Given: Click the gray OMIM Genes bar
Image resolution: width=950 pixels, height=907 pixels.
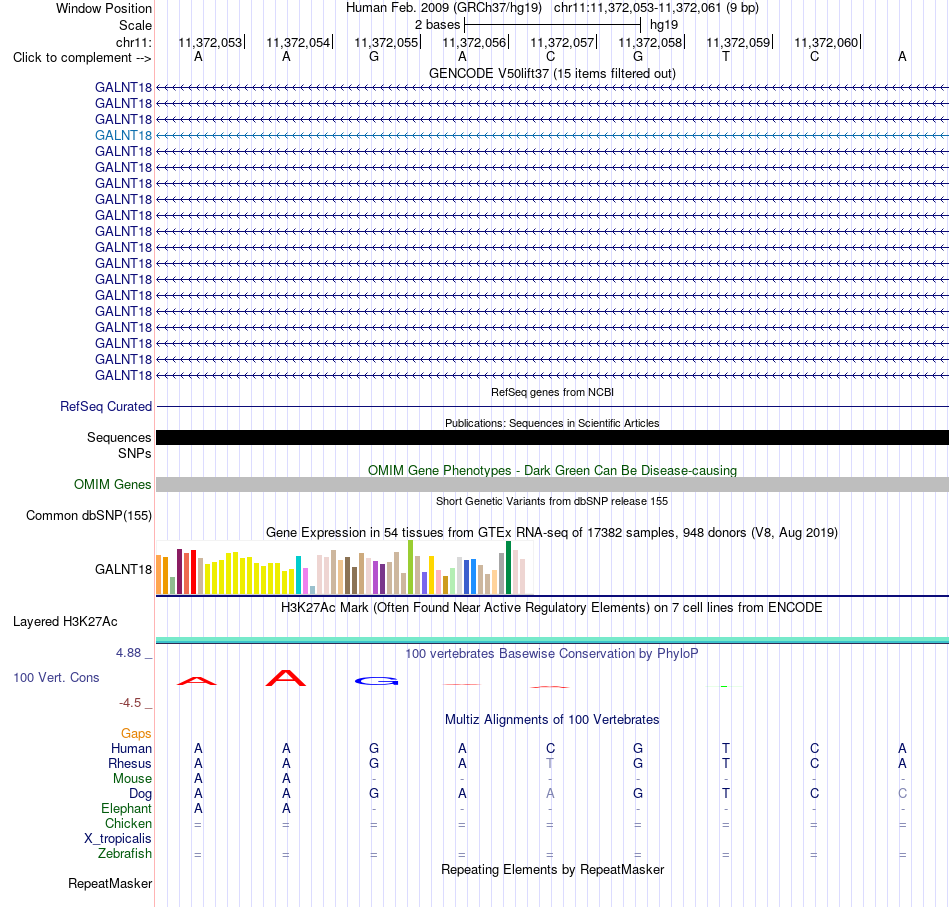Looking at the screenshot, I should (552, 484).
